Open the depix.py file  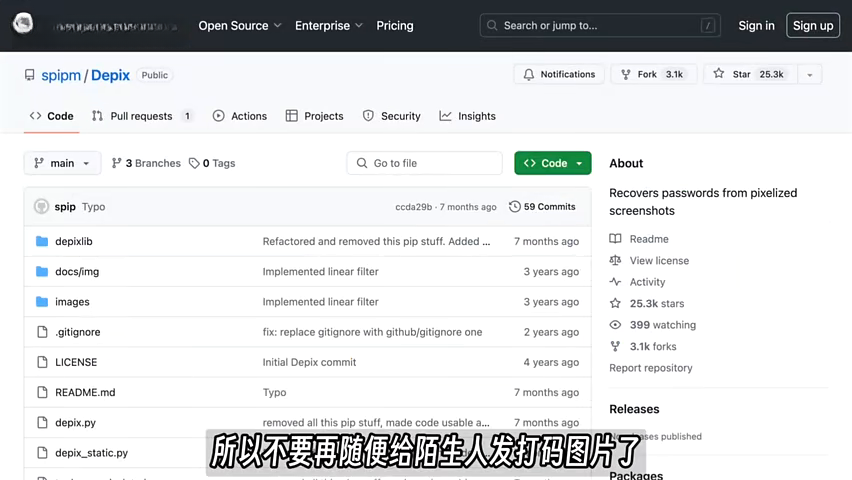pyautogui.click(x=76, y=422)
